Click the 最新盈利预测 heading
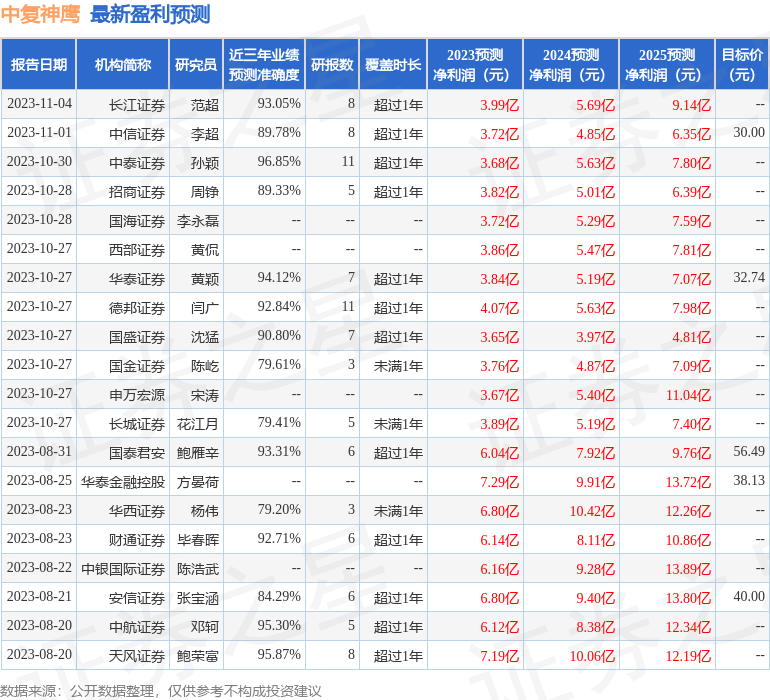 click(x=150, y=14)
